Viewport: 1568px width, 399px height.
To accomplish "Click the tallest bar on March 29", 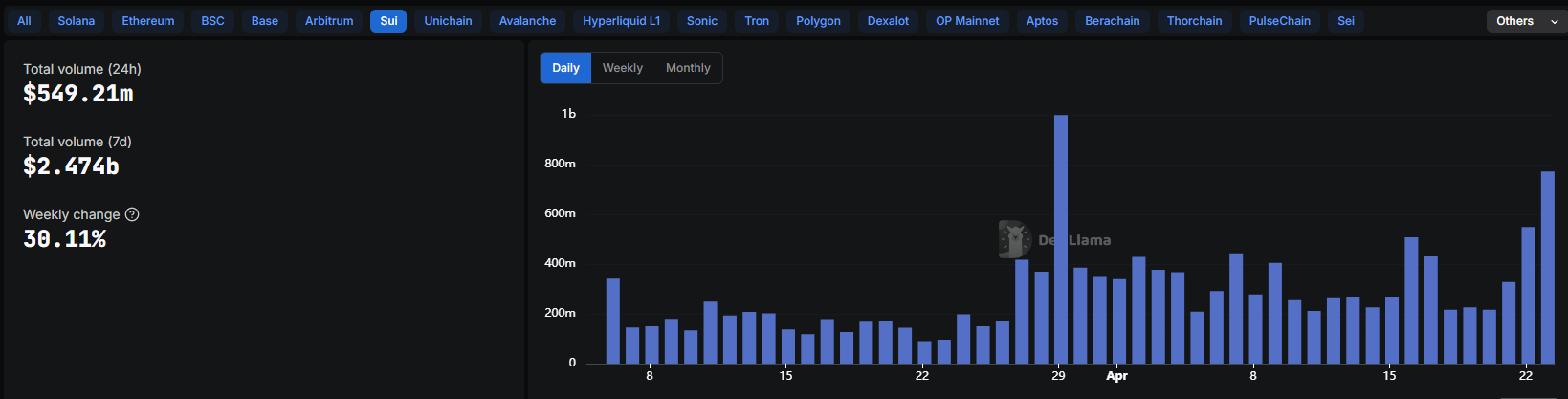I will [1060, 239].
